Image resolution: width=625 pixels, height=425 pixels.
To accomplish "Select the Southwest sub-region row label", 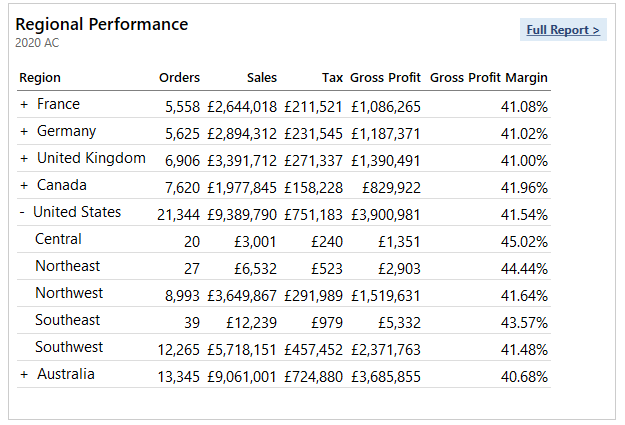I will [68, 347].
